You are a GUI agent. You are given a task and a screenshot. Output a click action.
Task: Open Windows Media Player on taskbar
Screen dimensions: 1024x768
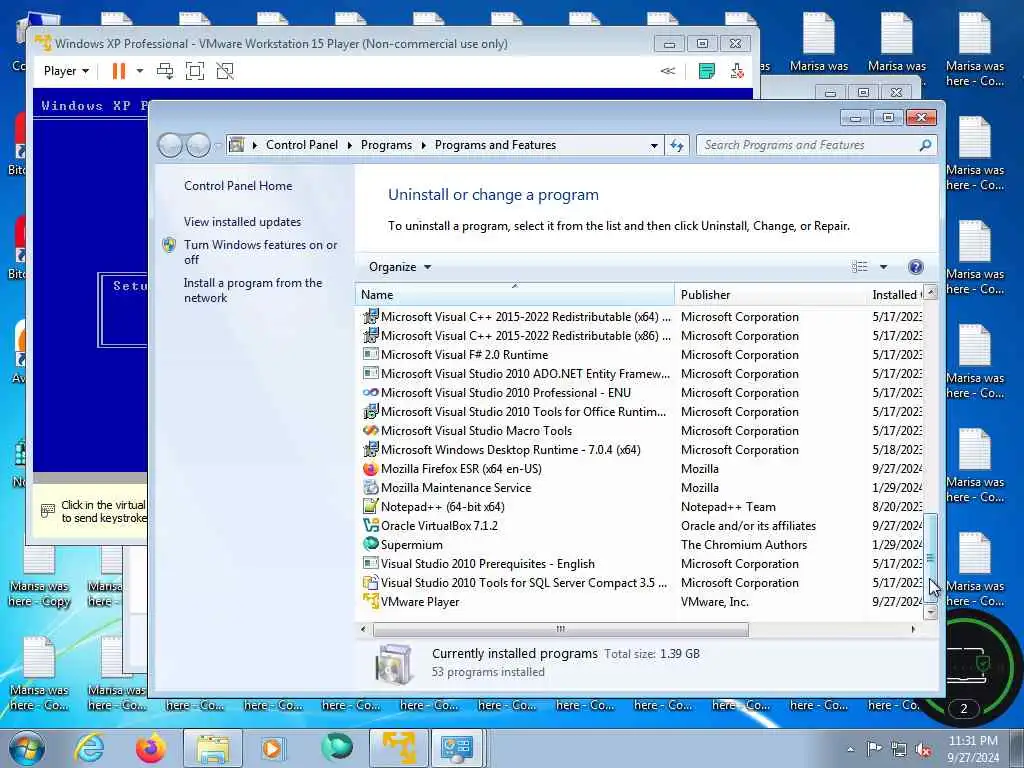[x=274, y=748]
